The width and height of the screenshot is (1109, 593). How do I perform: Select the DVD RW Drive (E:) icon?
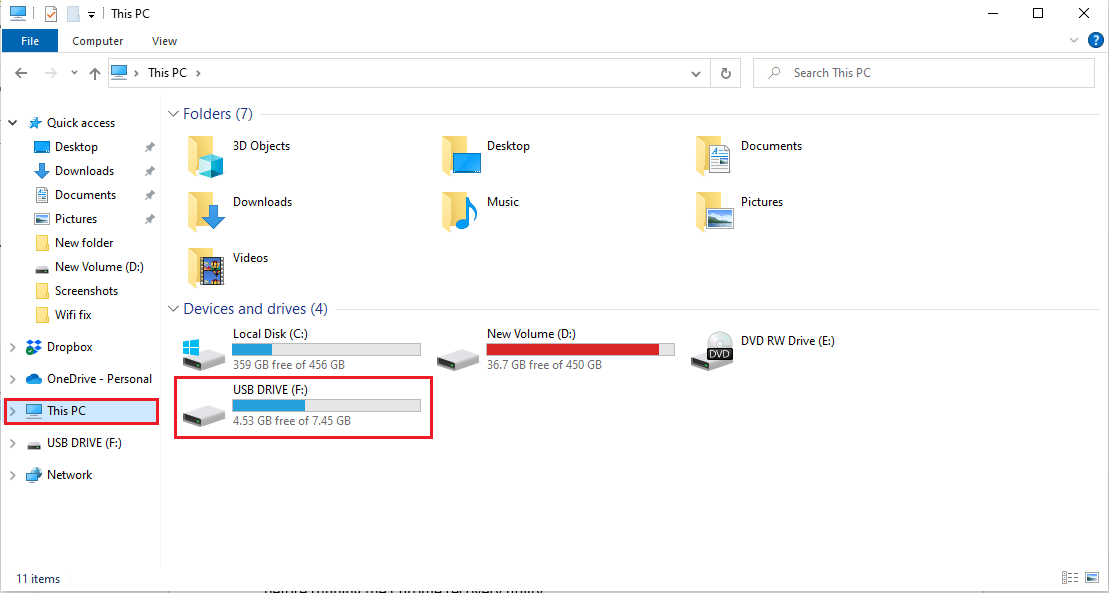(x=712, y=351)
